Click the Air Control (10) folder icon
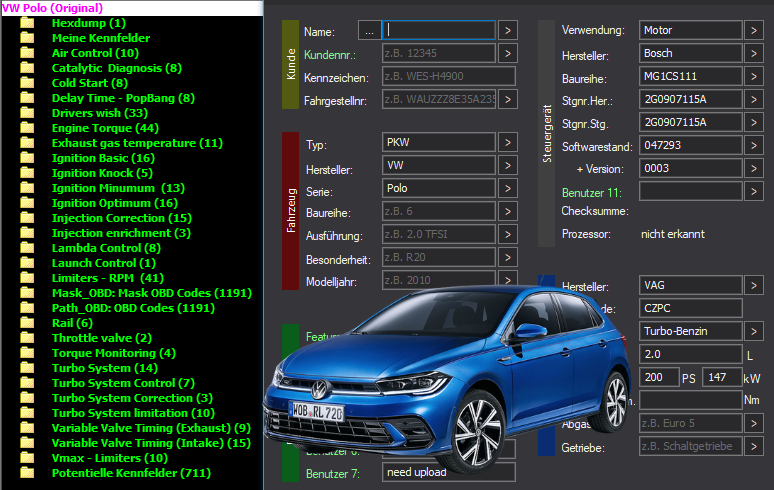The width and height of the screenshot is (774, 490). tap(27, 53)
